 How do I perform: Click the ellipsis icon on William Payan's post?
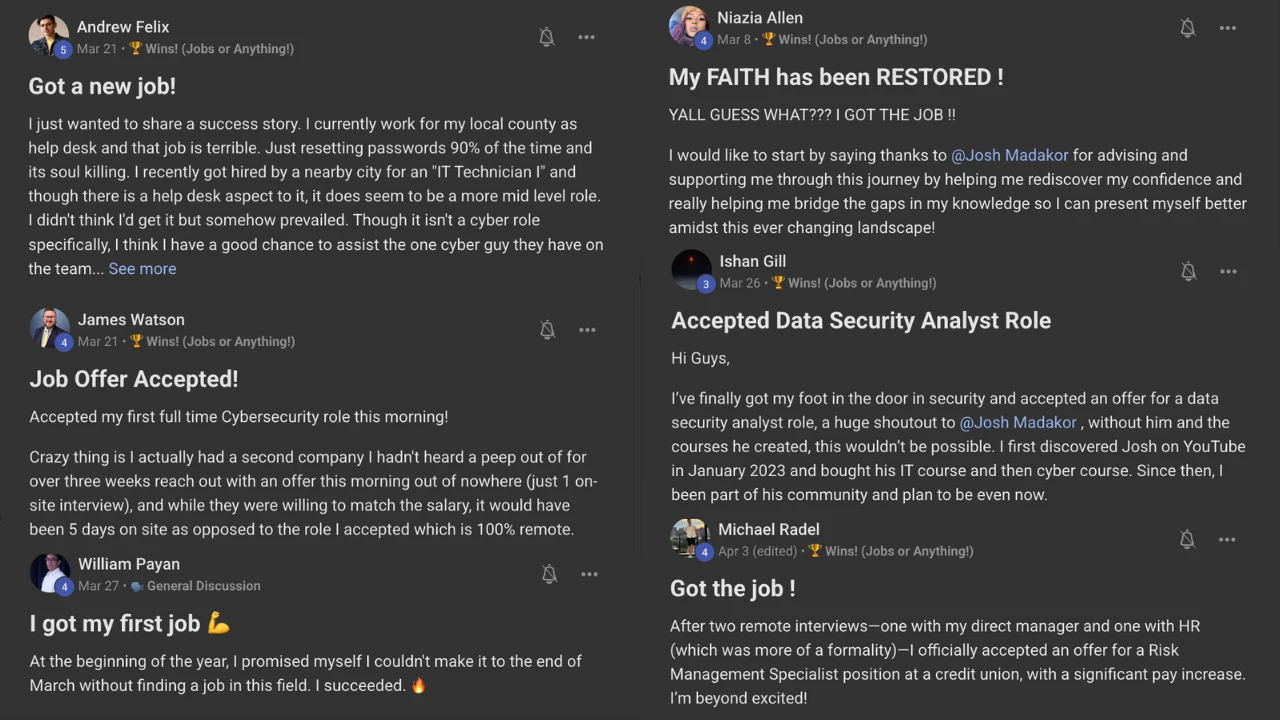589,574
